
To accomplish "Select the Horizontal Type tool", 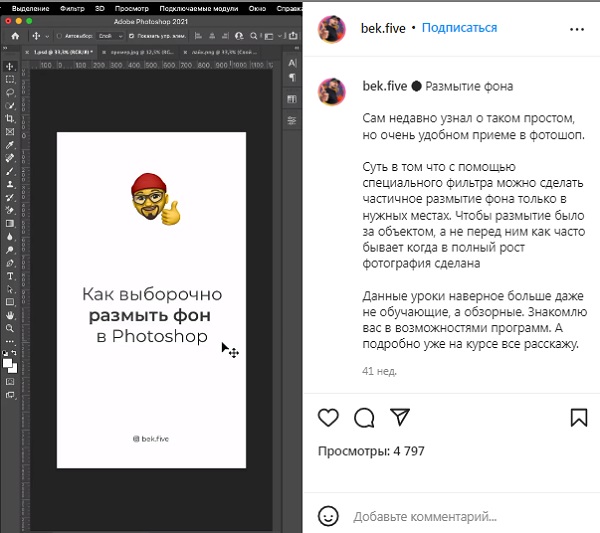I will click(x=10, y=276).
